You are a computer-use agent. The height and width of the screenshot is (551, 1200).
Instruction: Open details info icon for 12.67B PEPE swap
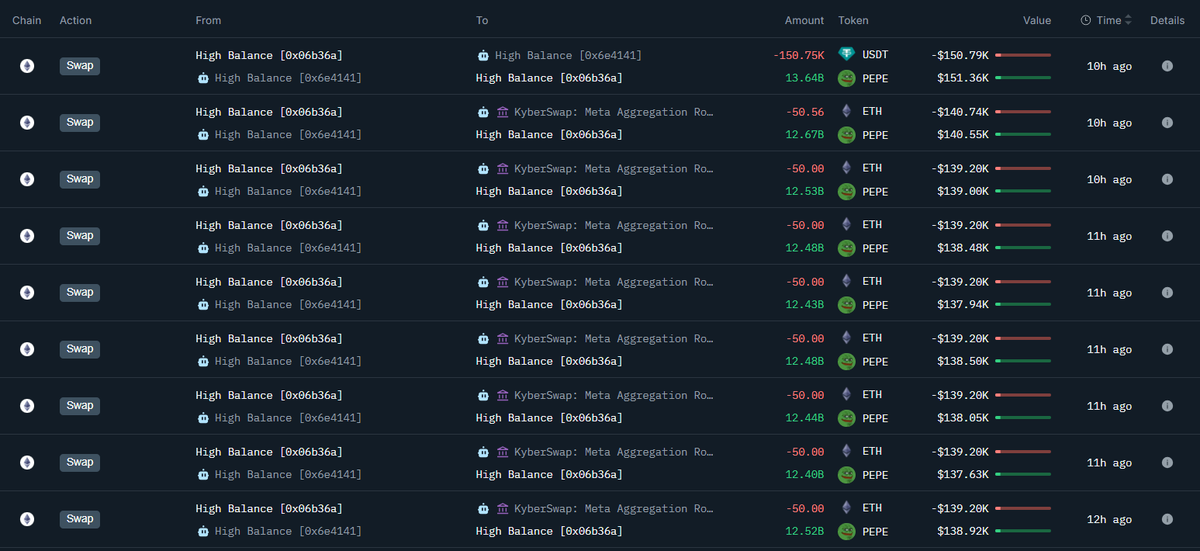[x=1167, y=123]
